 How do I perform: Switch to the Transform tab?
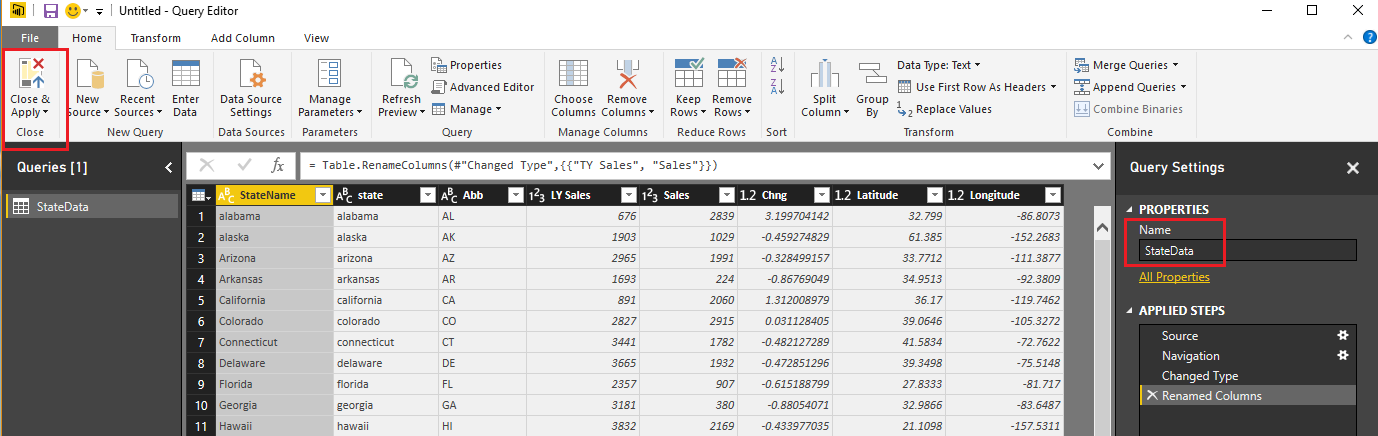155,38
